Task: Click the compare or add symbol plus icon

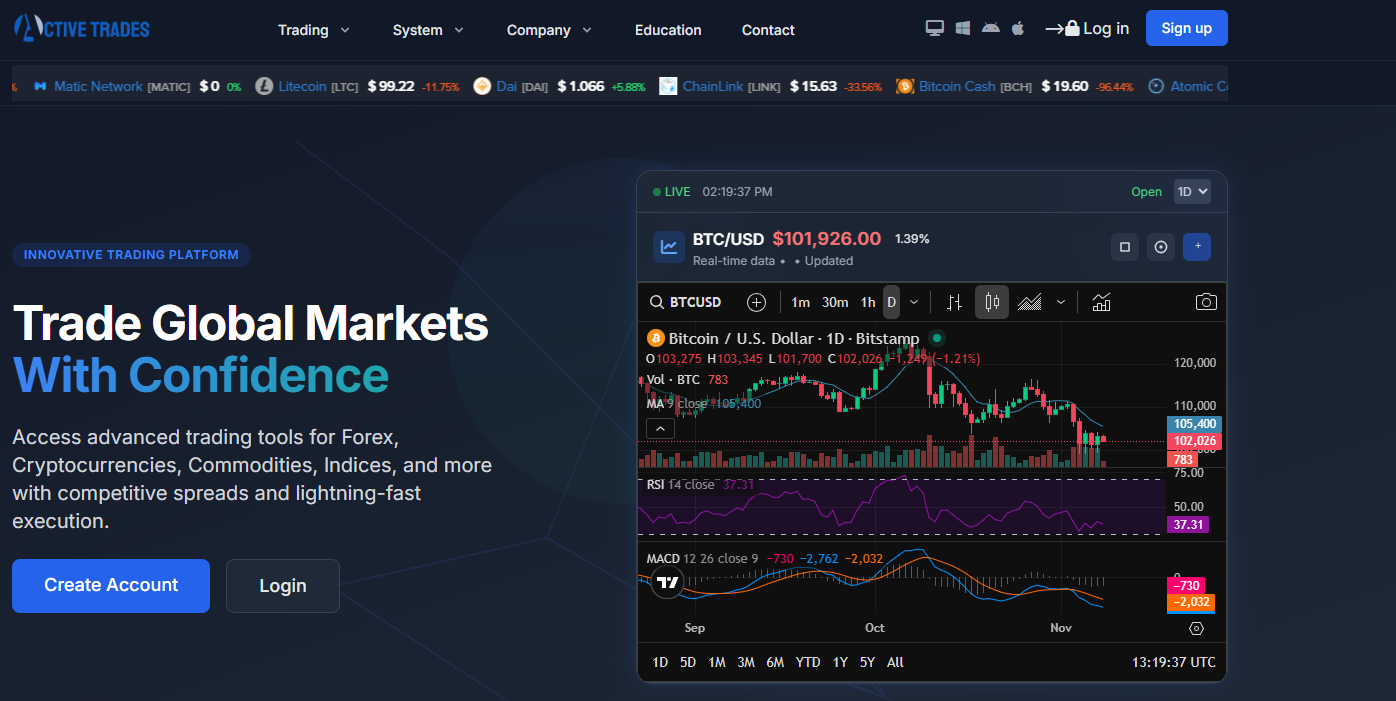Action: [756, 302]
